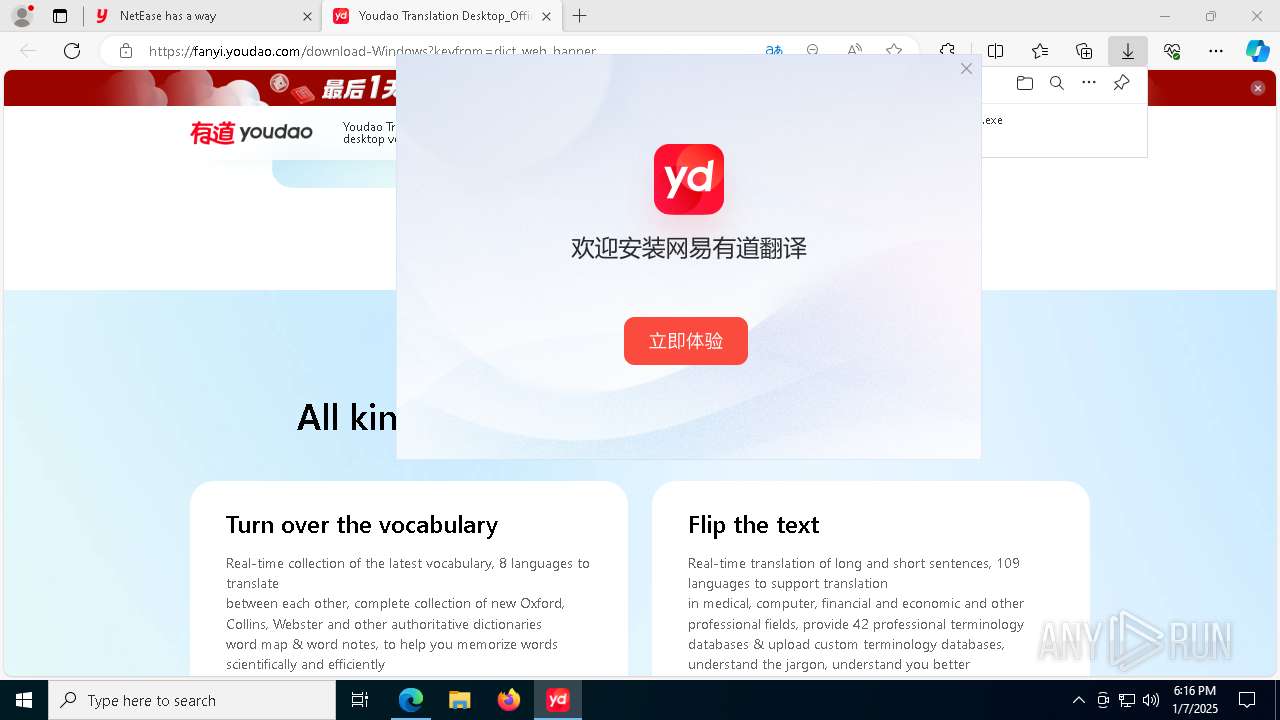The width and height of the screenshot is (1280, 720).
Task: Pin the Downloads panel
Action: tap(1121, 83)
